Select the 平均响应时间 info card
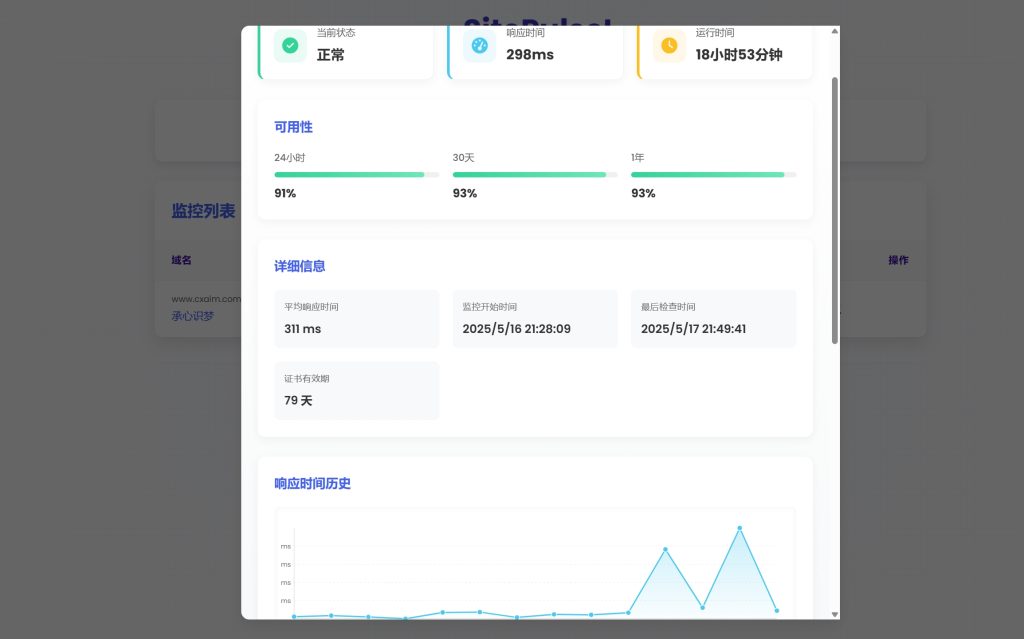1024x639 pixels. (356, 319)
